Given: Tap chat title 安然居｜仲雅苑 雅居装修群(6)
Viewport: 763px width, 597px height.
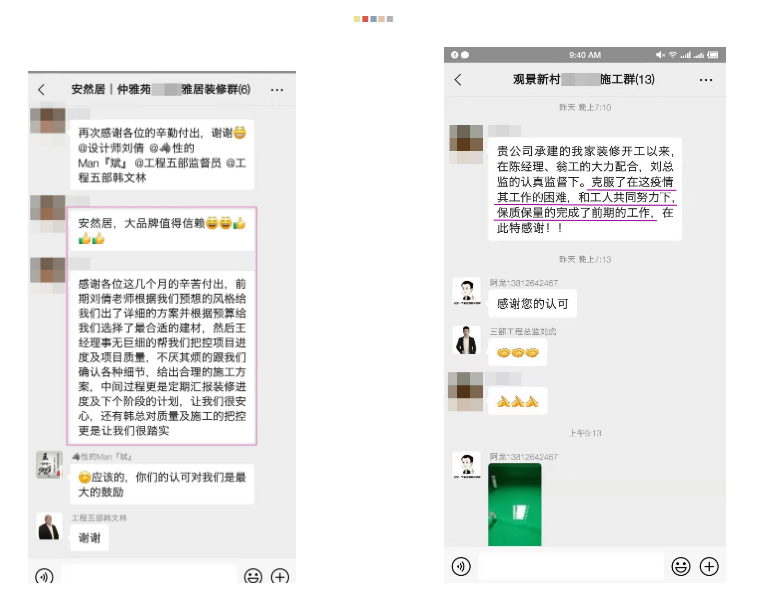Looking at the screenshot, I should point(161,89).
